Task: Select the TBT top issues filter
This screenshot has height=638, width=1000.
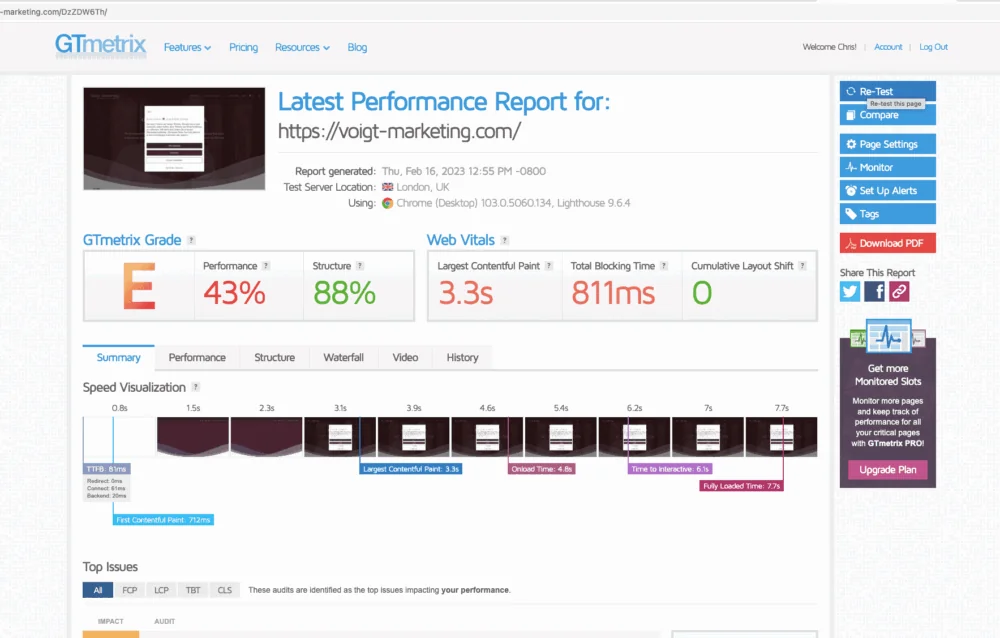Action: click(x=193, y=590)
